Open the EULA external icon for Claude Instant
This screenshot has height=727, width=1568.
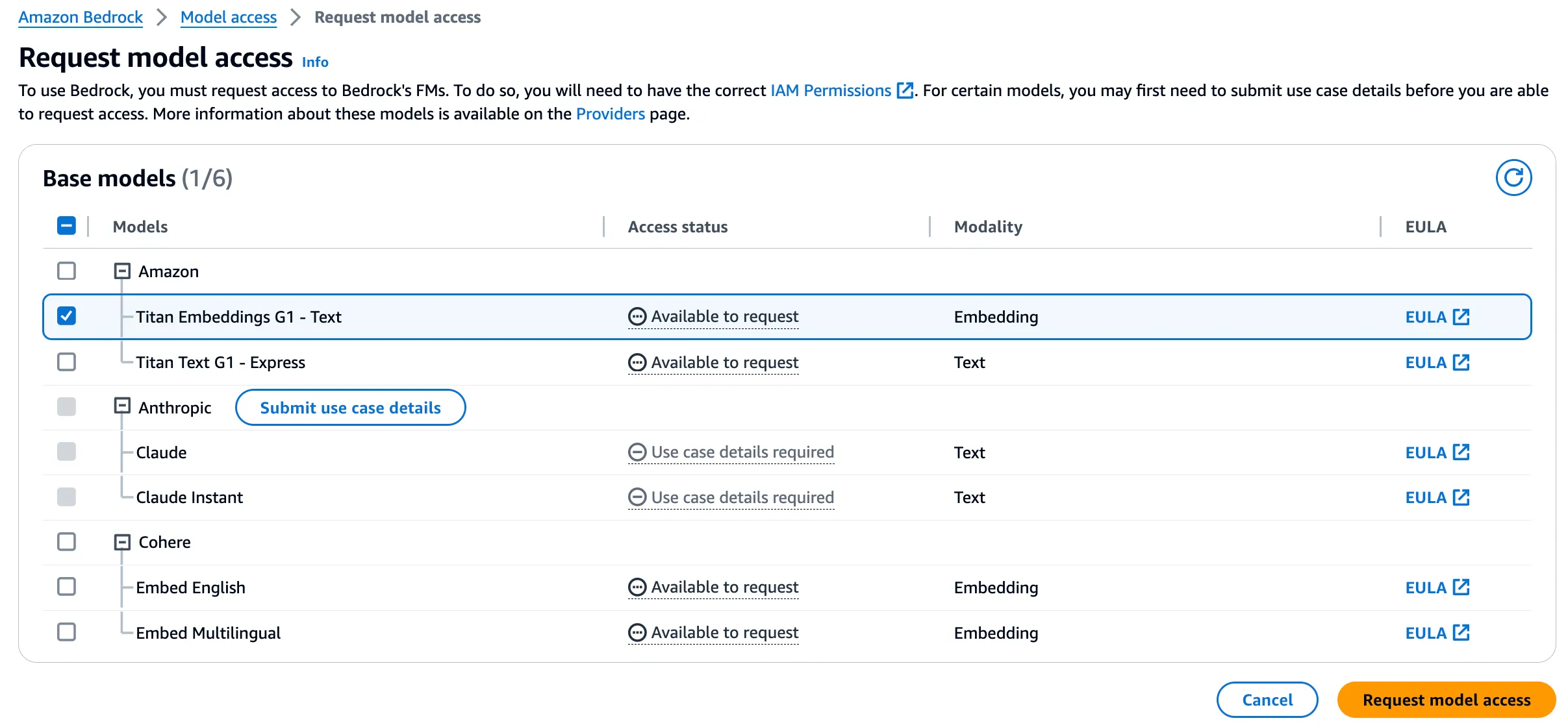point(1461,497)
